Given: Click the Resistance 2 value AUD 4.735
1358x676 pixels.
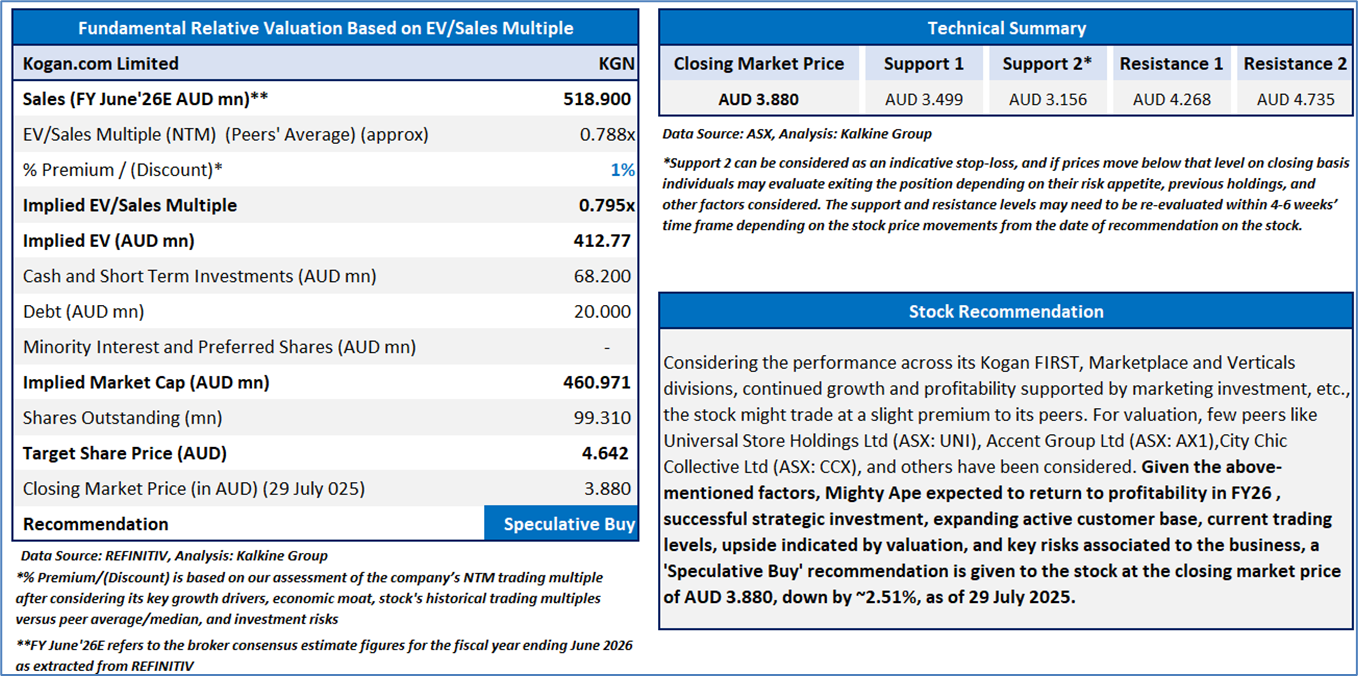Looking at the screenshot, I should (1295, 99).
